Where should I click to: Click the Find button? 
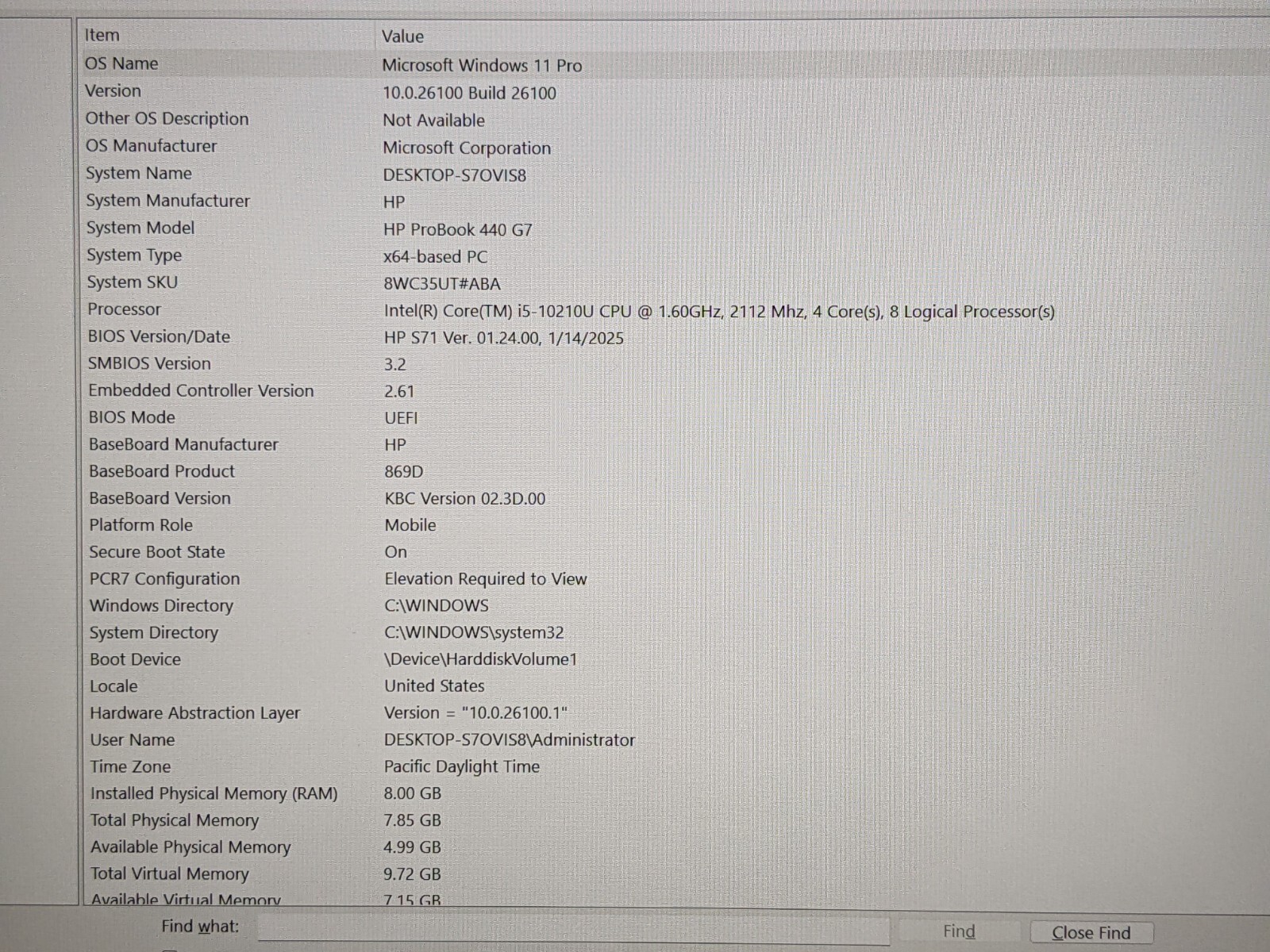959,931
